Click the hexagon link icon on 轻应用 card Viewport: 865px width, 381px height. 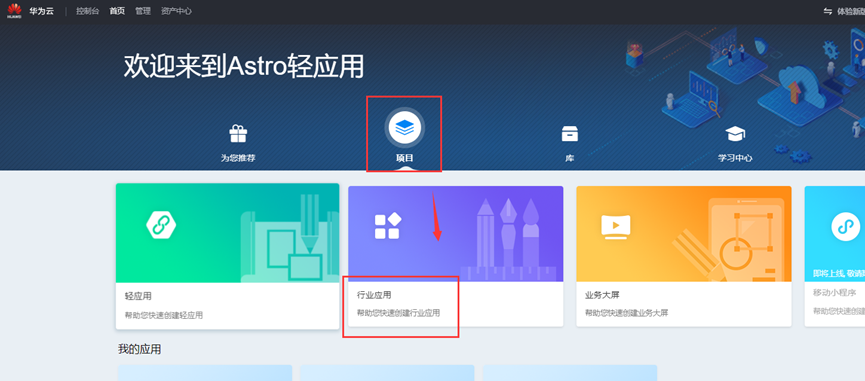coord(161,225)
